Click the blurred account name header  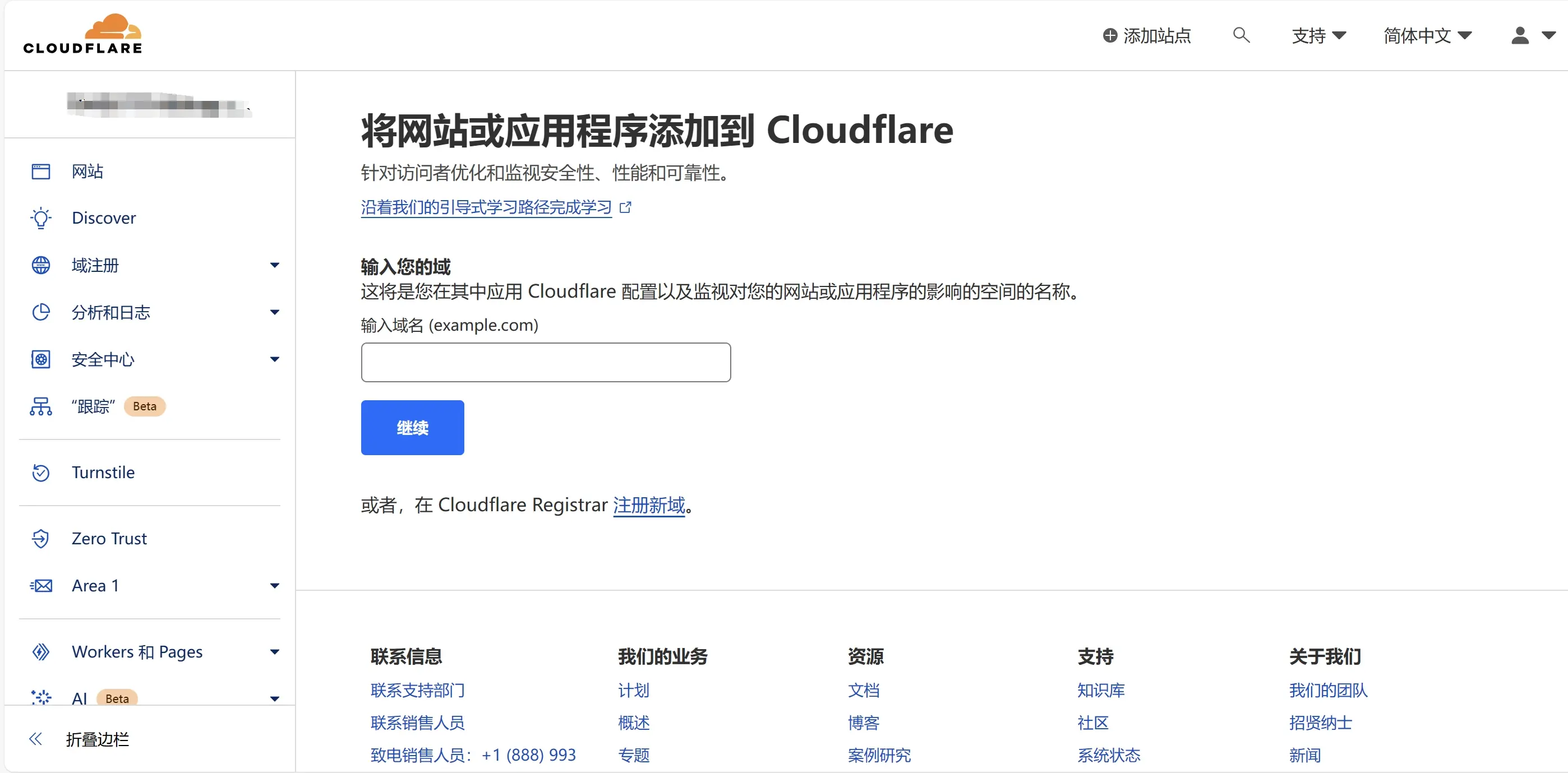pos(158,105)
